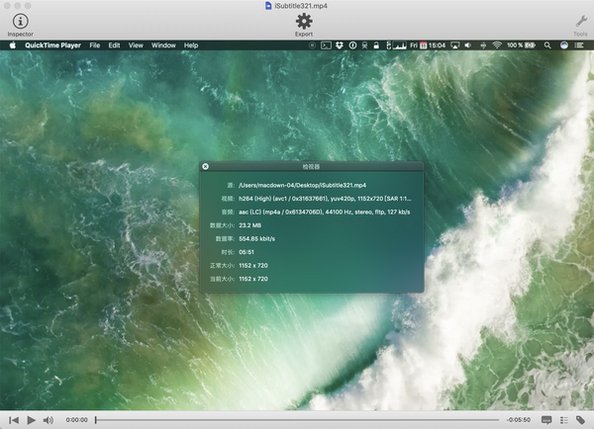The height and width of the screenshot is (429, 594).
Task: Click the clock showing 15:04
Action: (437, 45)
